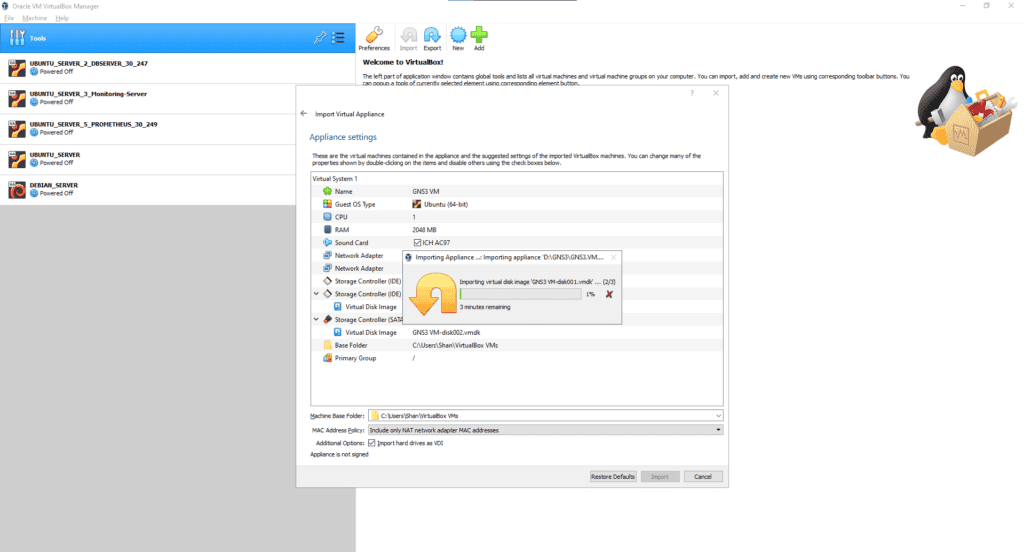Close the Import Virtual Appliance dialog
The width and height of the screenshot is (1024, 552).
coord(716,93)
